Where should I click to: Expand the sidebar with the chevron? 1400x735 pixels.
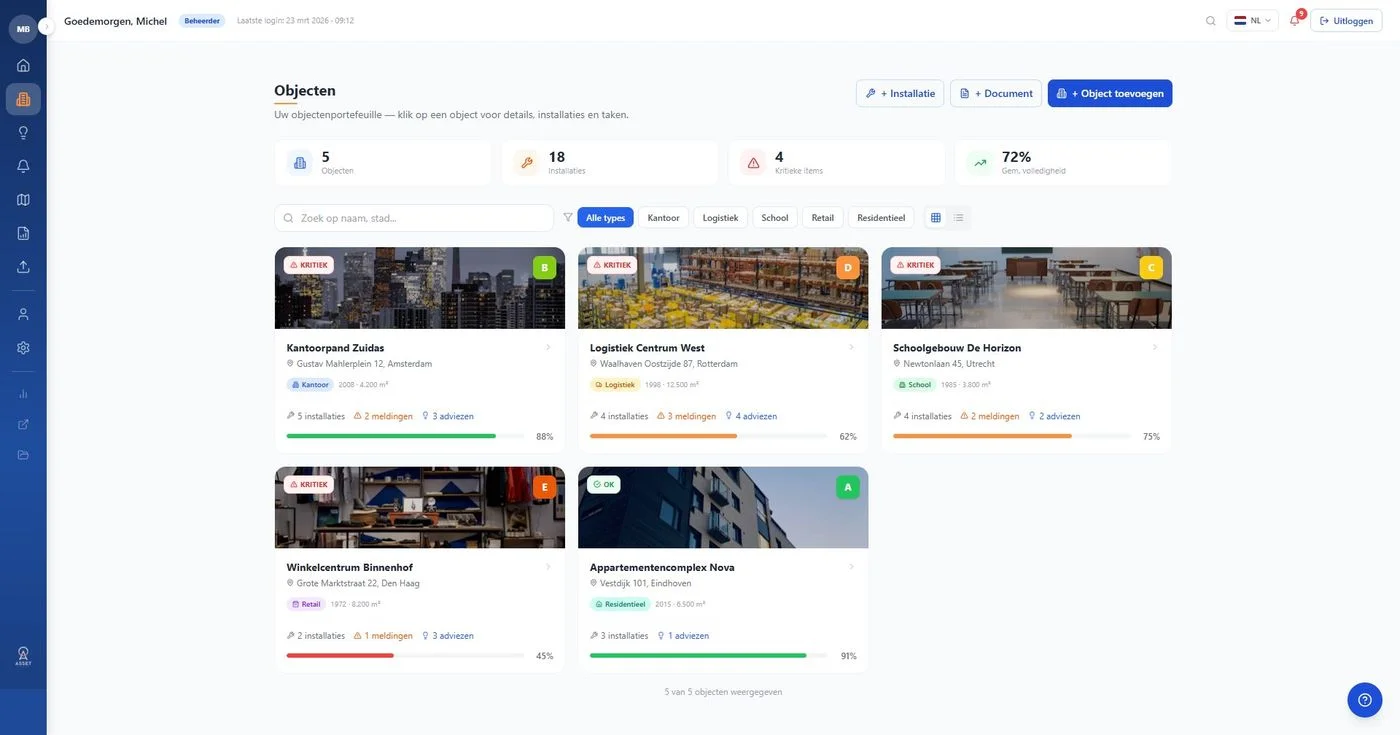[x=46, y=27]
